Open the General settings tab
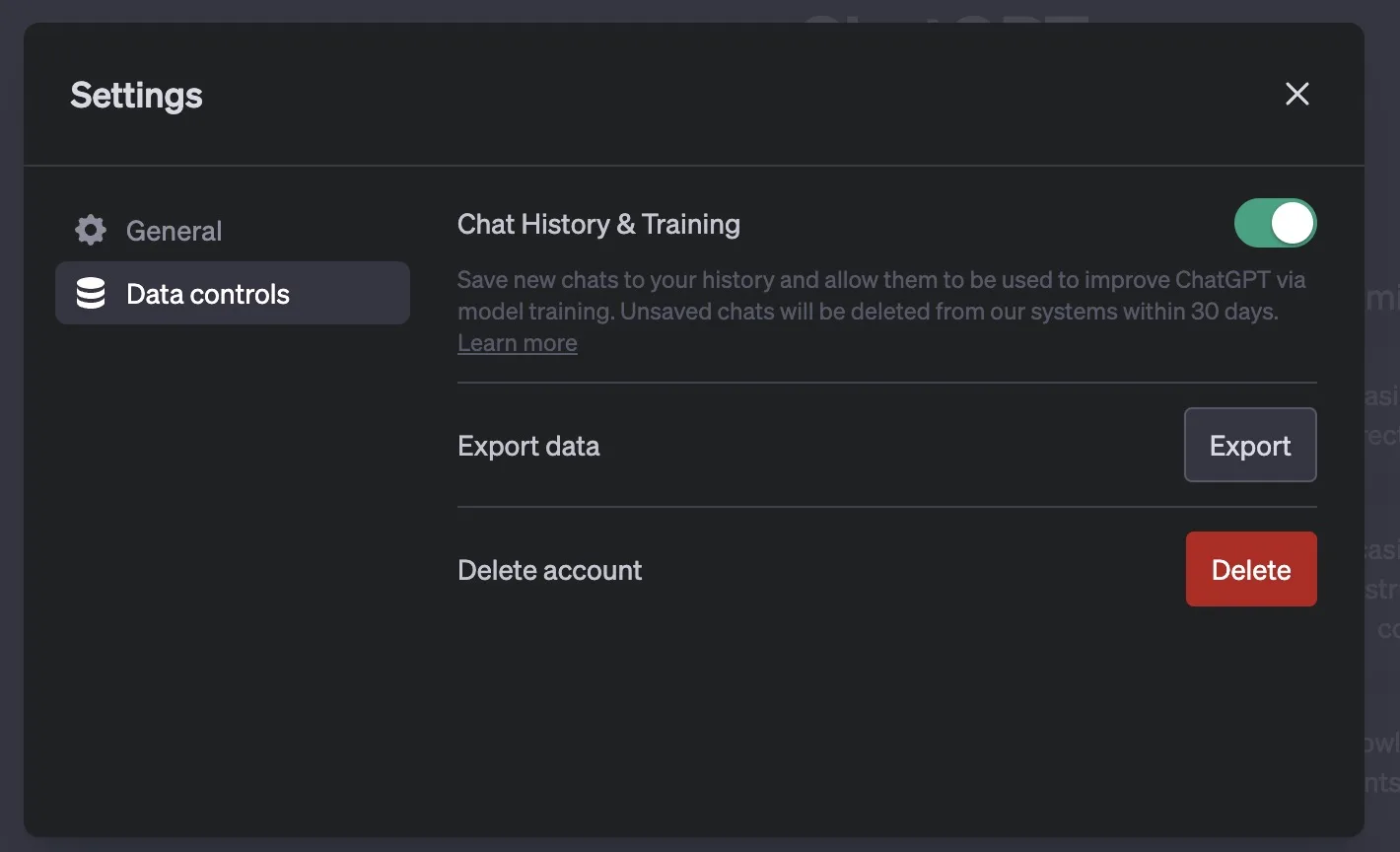1400x852 pixels. point(174,231)
